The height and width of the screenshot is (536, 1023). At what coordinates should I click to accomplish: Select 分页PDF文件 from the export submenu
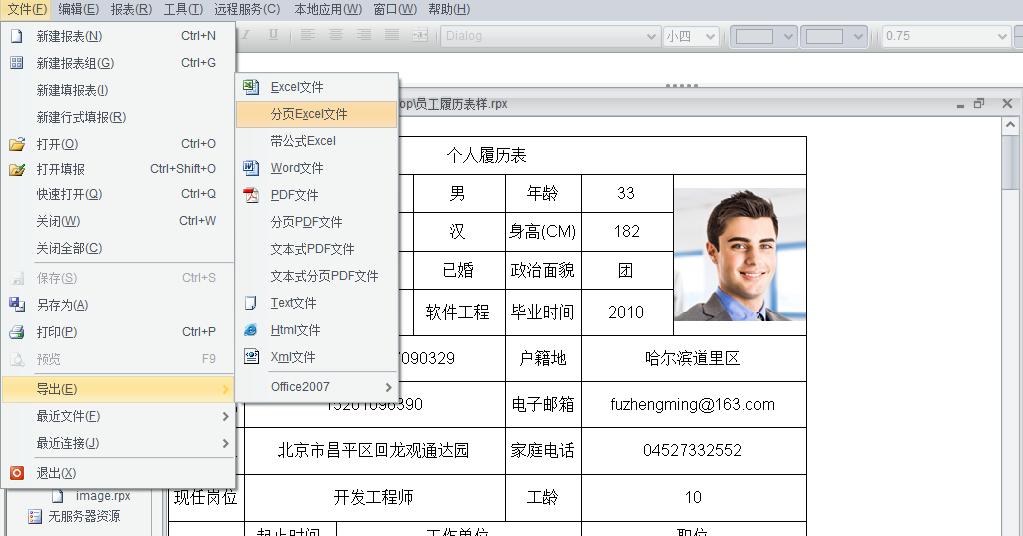(306, 222)
